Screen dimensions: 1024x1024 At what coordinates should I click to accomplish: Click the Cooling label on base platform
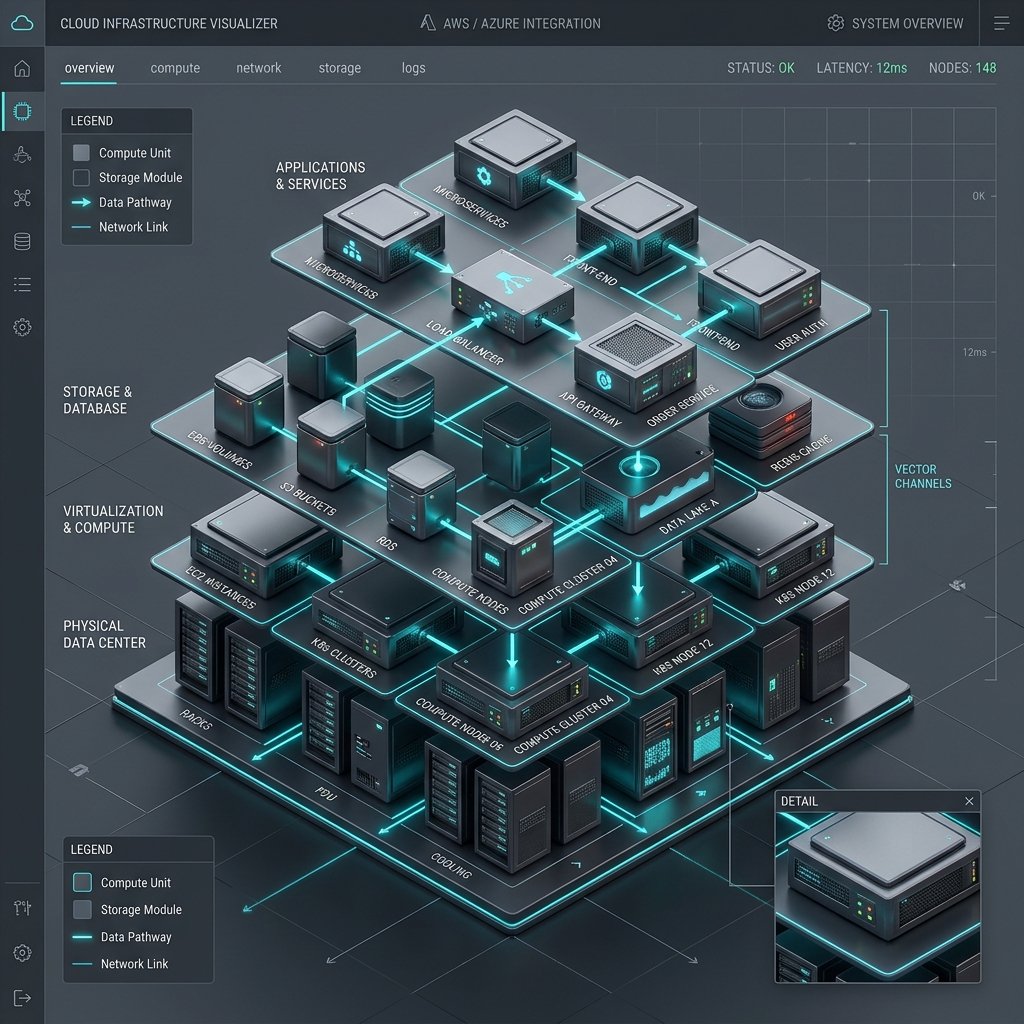point(451,865)
